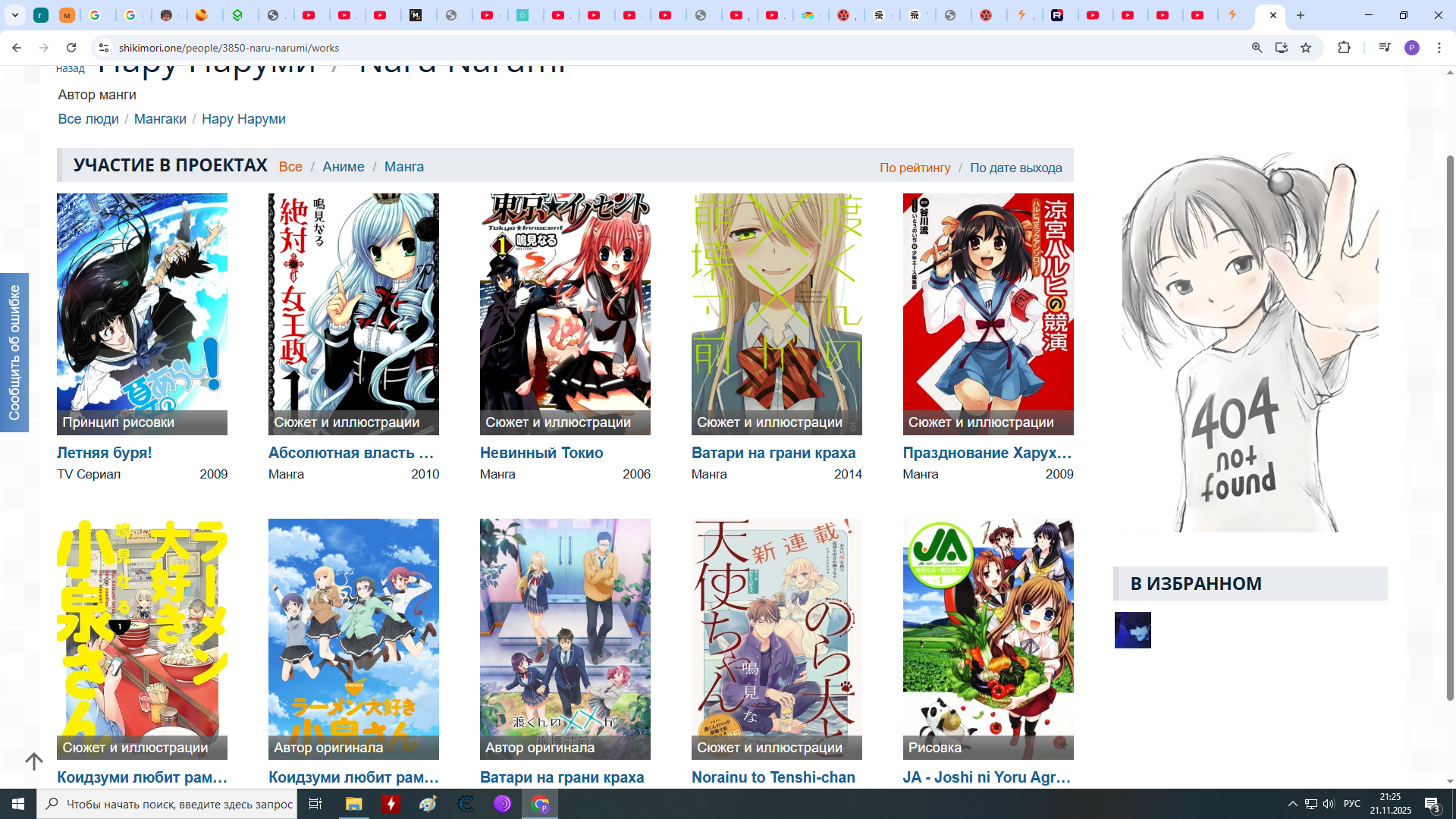
Task: Click the bookmark star icon
Action: tap(1306, 48)
